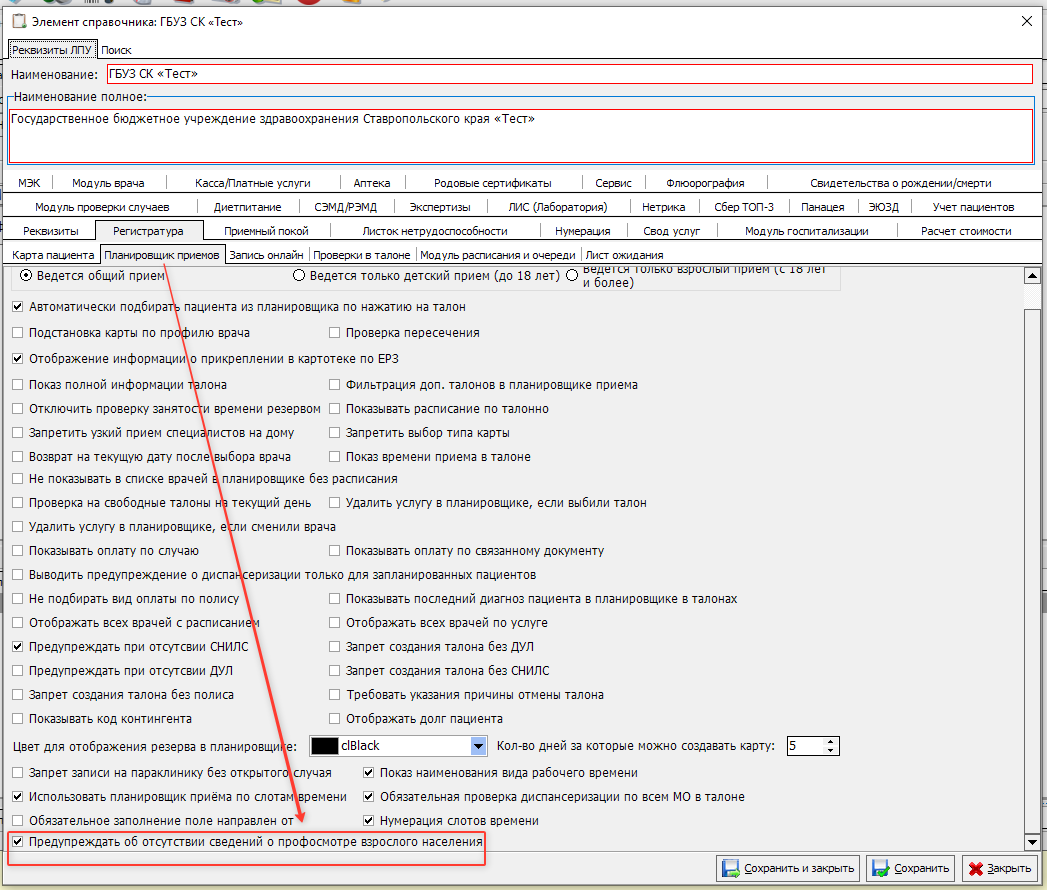Viewport: 1047px width, 890px height.
Task: Click the «Сохранить» button
Action: click(911, 868)
